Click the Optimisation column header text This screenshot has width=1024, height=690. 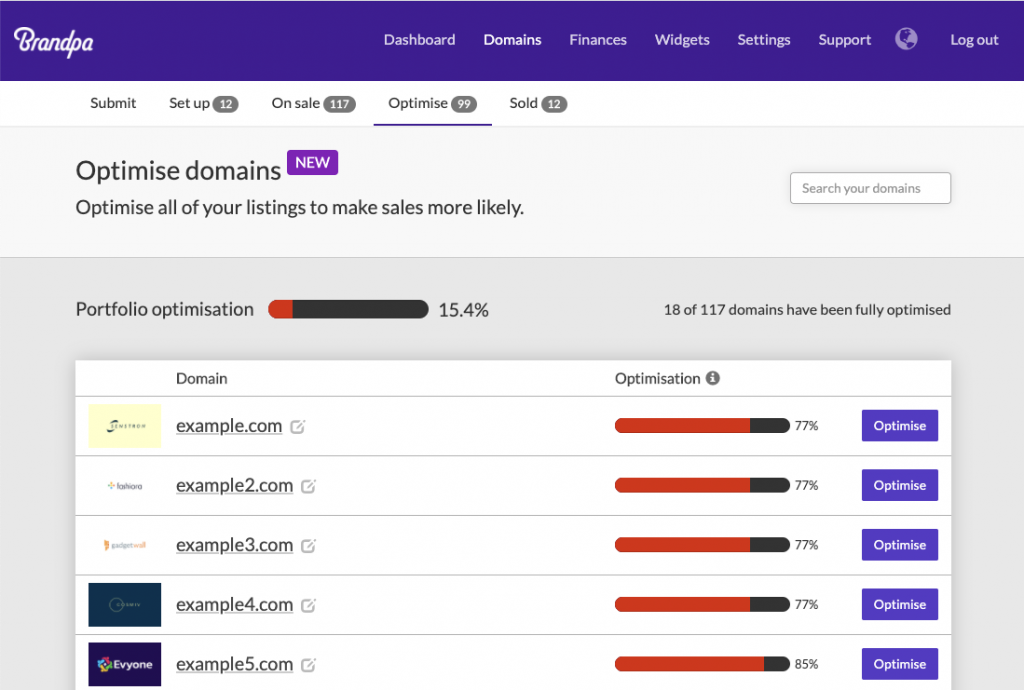pyautogui.click(x=657, y=379)
